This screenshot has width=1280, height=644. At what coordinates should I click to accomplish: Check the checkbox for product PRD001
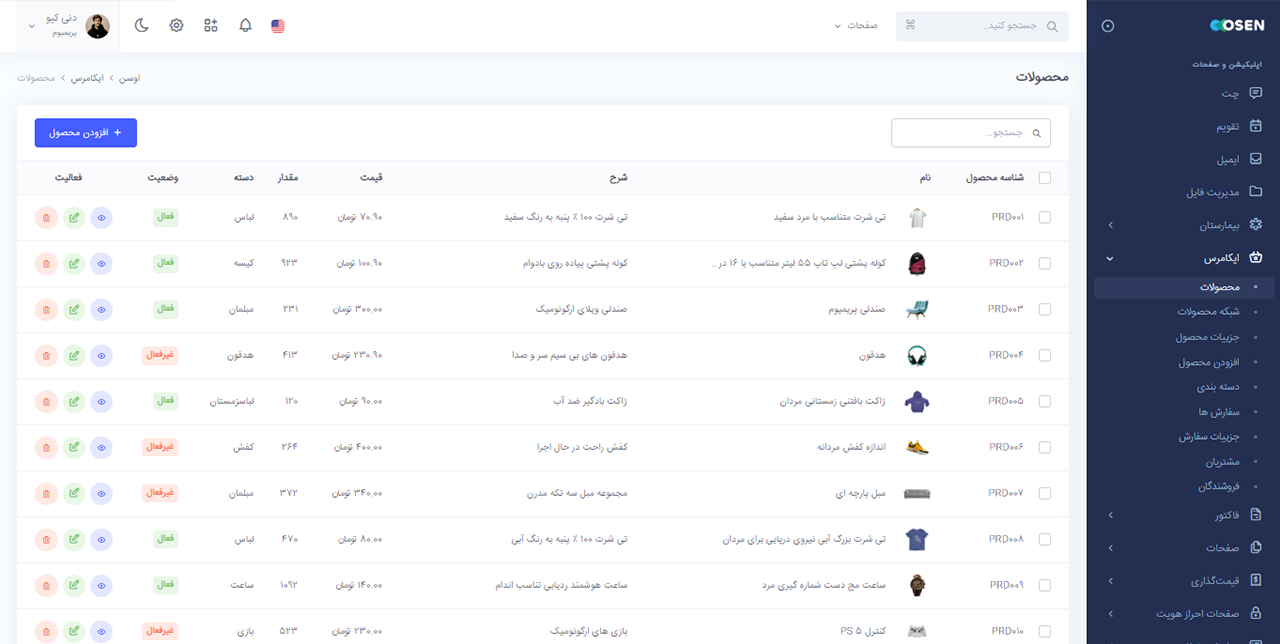tap(1044, 217)
